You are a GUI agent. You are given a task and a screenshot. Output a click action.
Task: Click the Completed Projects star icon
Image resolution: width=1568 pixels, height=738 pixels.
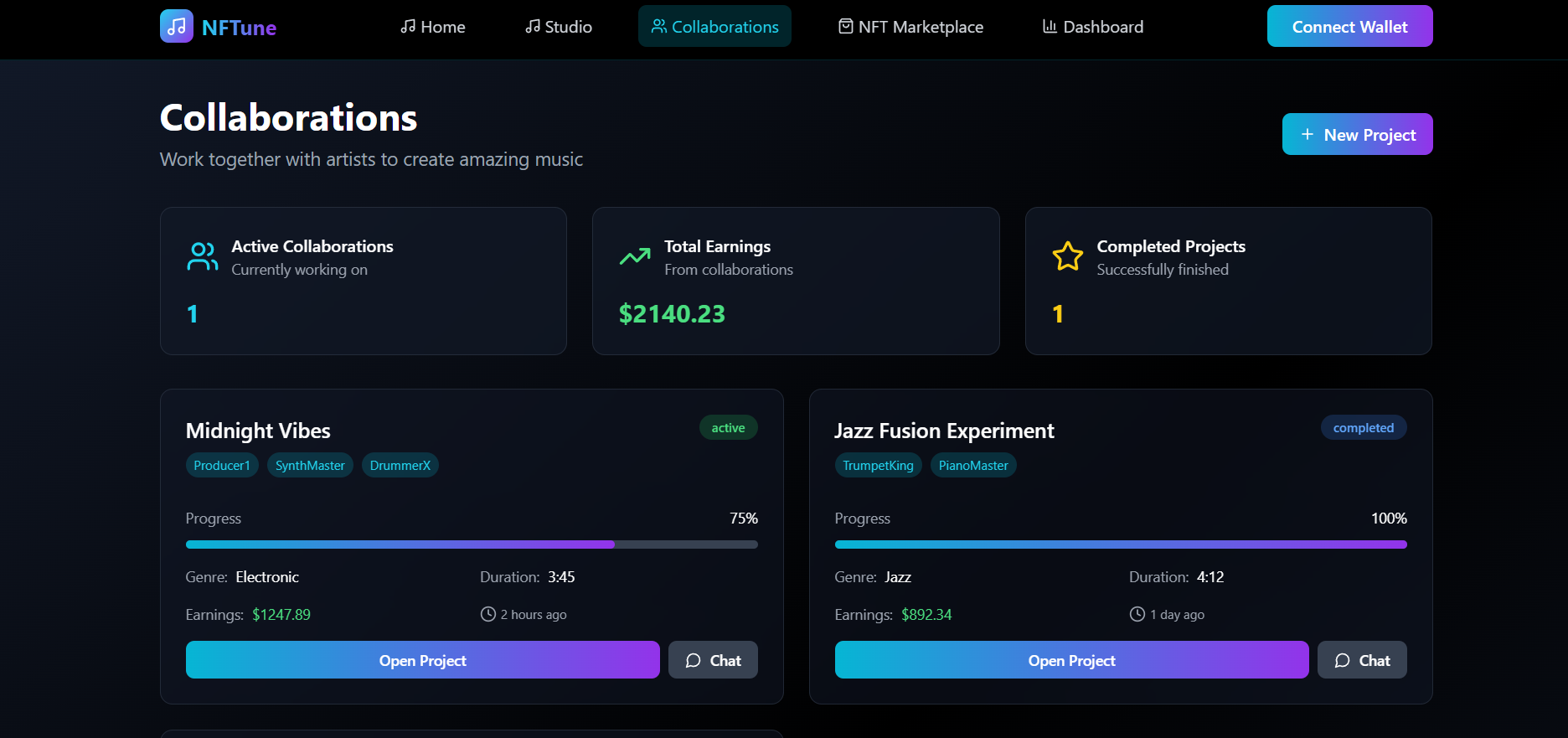click(1068, 256)
